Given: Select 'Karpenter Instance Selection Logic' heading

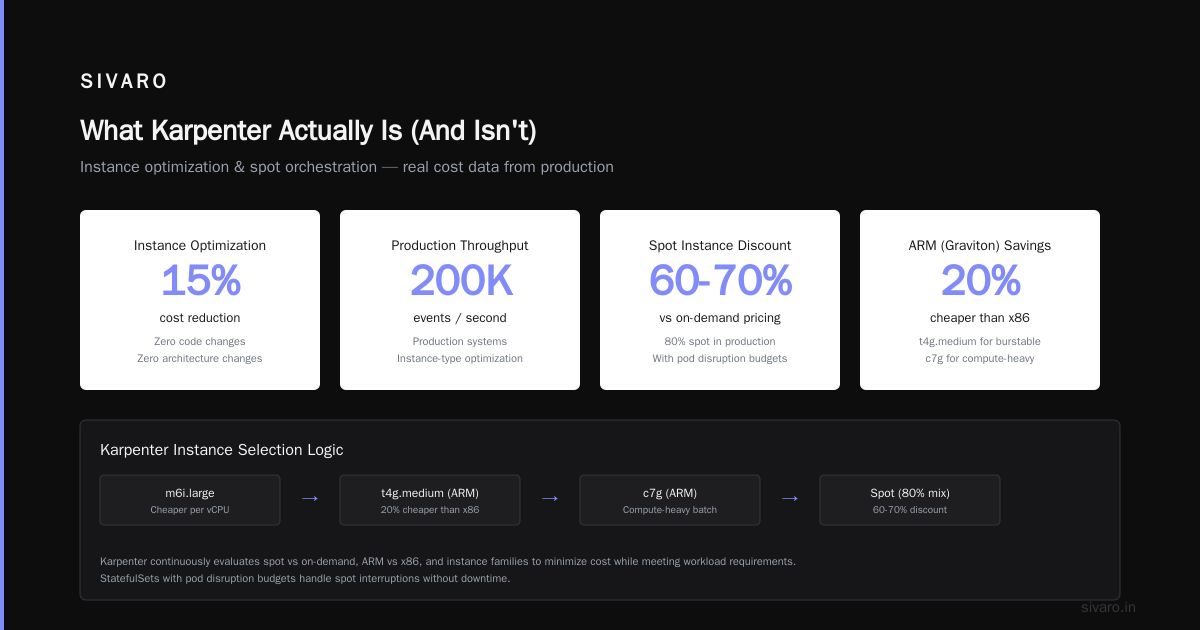Looking at the screenshot, I should [221, 450].
